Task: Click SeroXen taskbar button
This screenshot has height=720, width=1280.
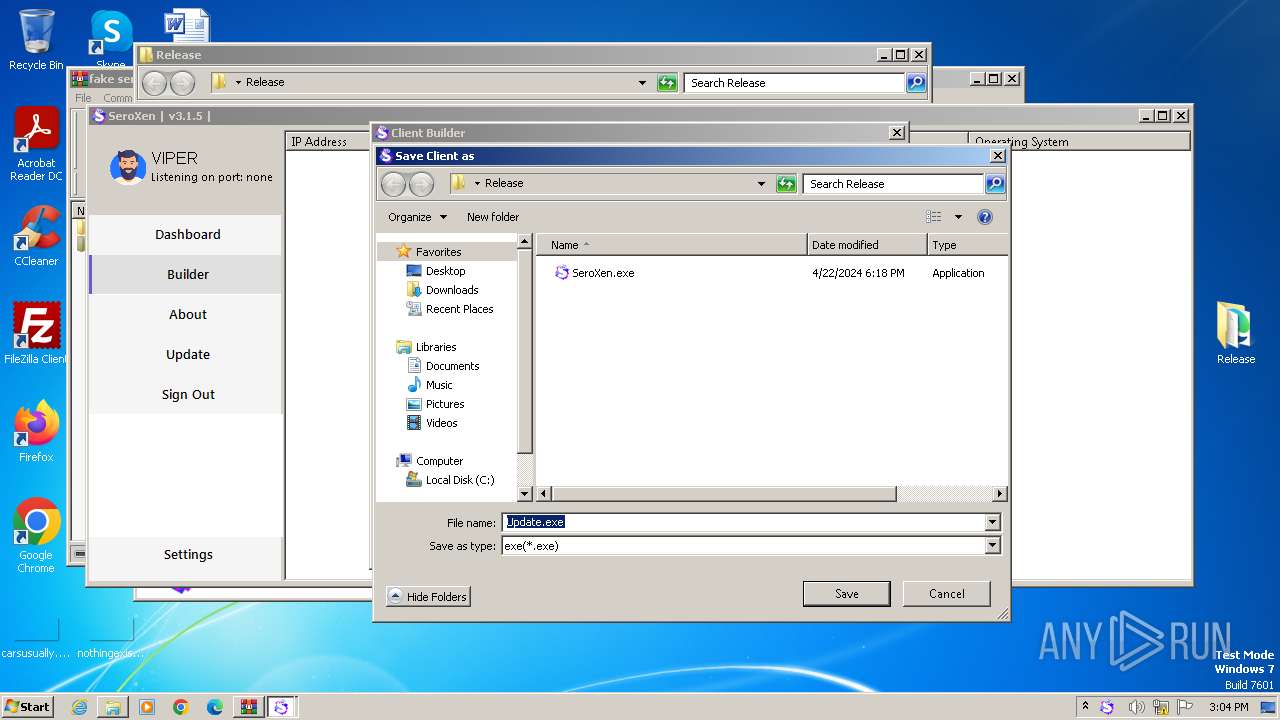Action: point(280,707)
